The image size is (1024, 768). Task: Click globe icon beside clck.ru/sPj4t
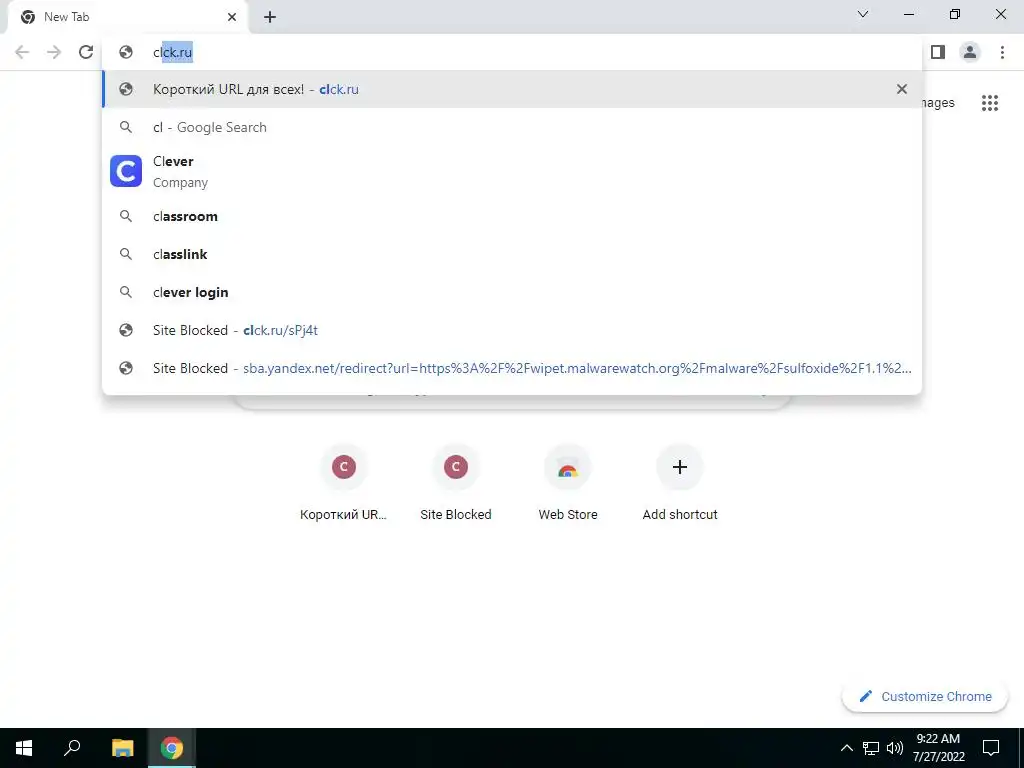(126, 330)
